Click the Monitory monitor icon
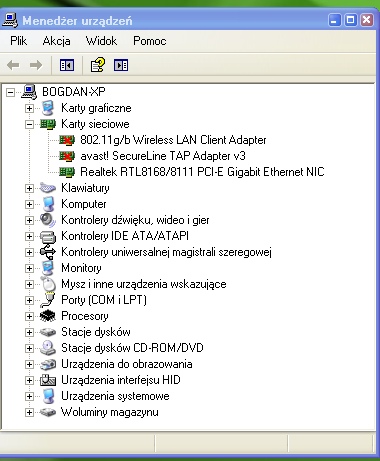 [48, 268]
